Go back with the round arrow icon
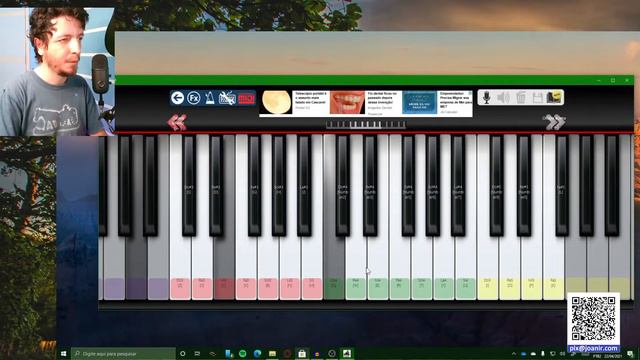This screenshot has height=360, width=640. click(x=178, y=98)
